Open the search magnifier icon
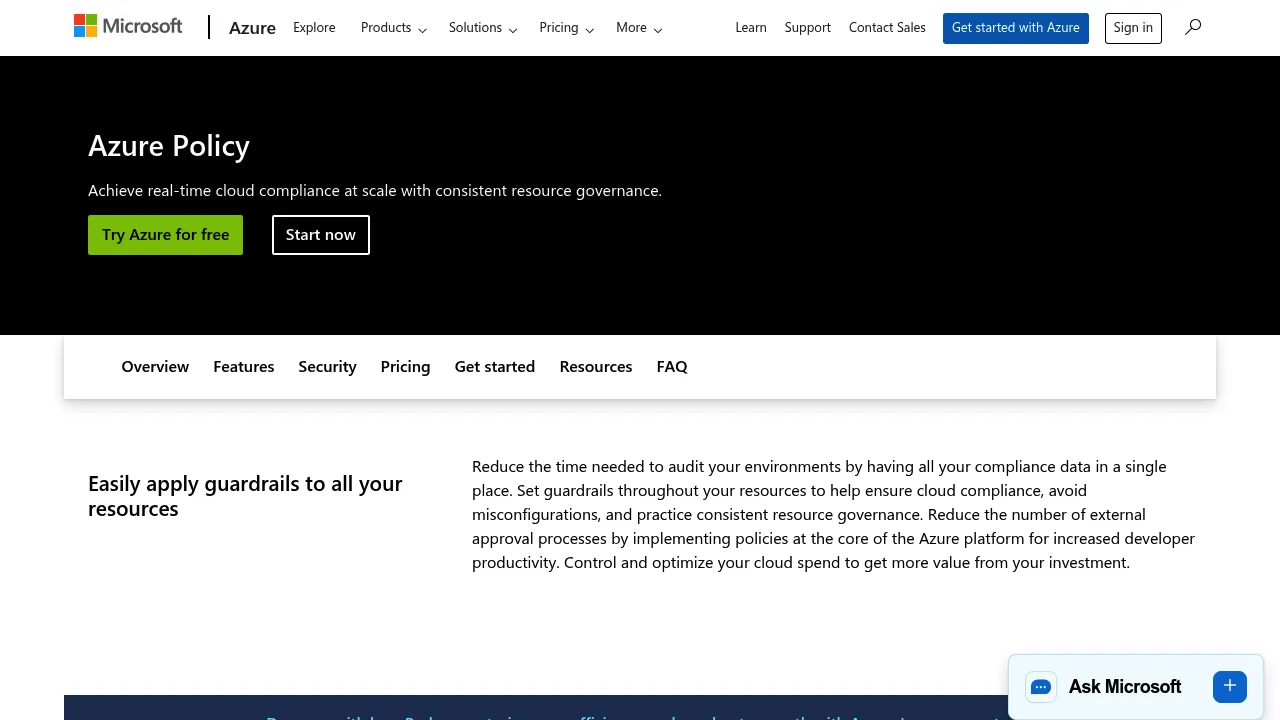 pos(1193,27)
